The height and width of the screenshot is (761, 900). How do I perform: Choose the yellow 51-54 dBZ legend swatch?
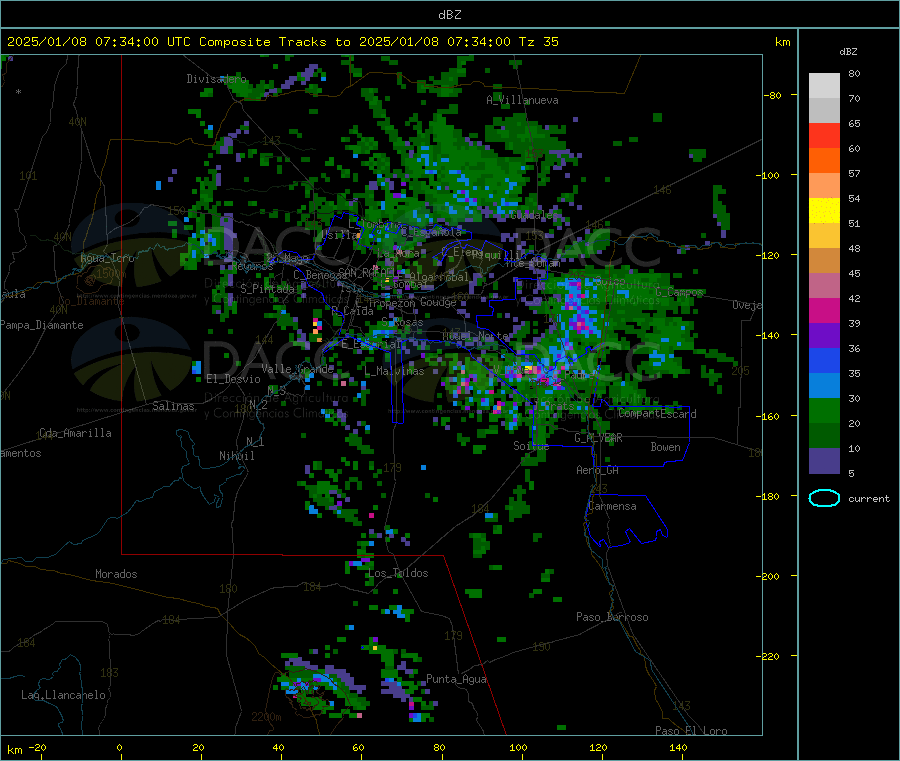click(x=824, y=211)
